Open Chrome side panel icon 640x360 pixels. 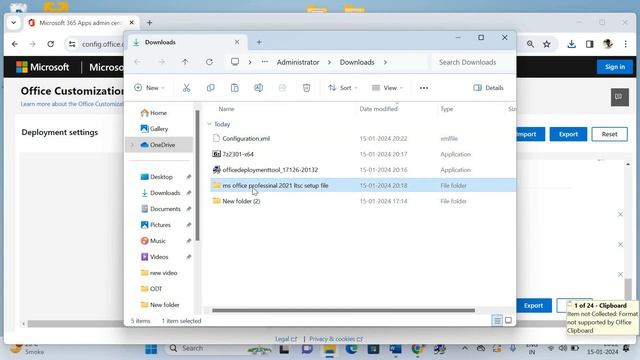[x=589, y=44]
